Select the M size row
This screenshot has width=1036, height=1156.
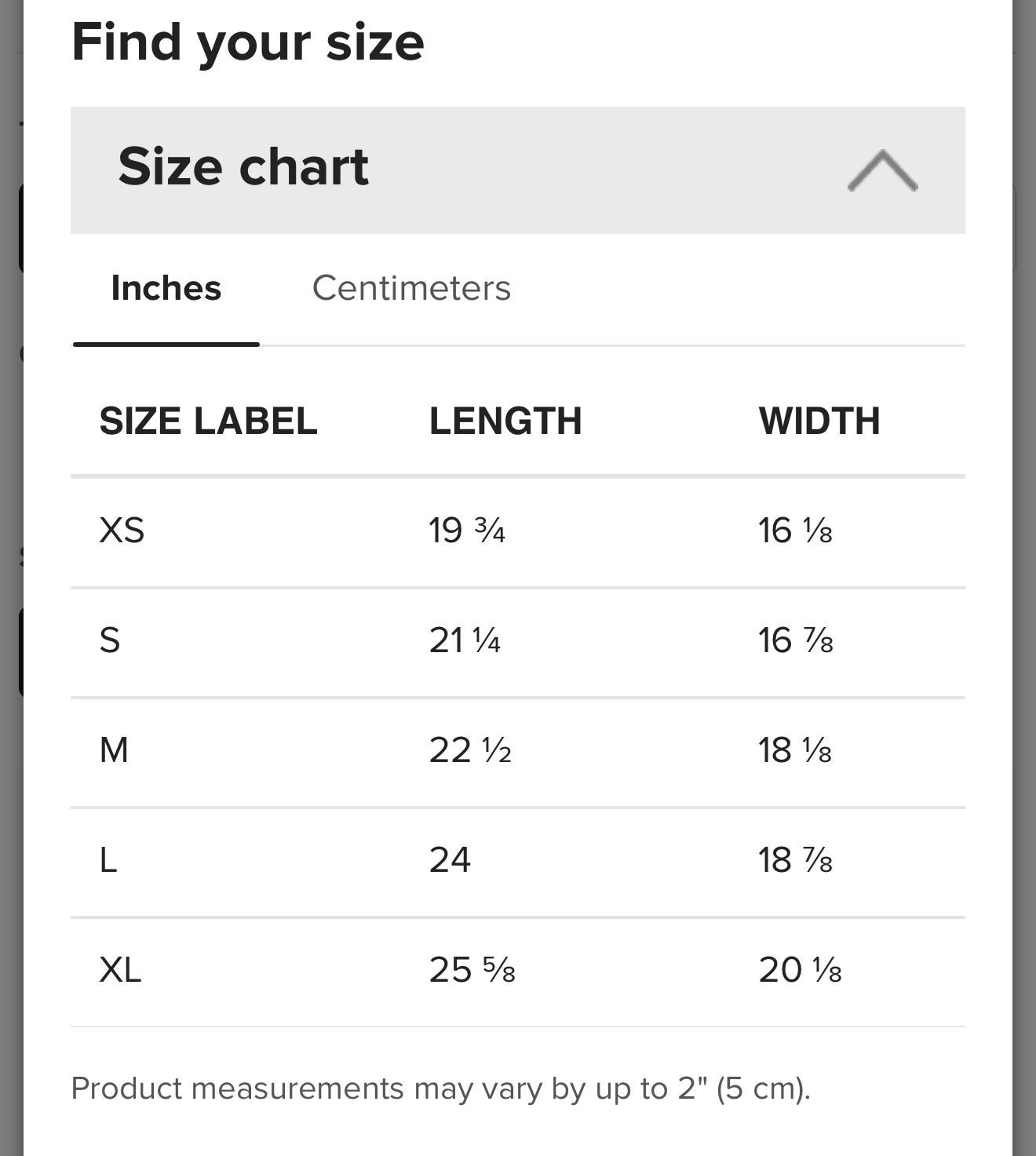518,752
